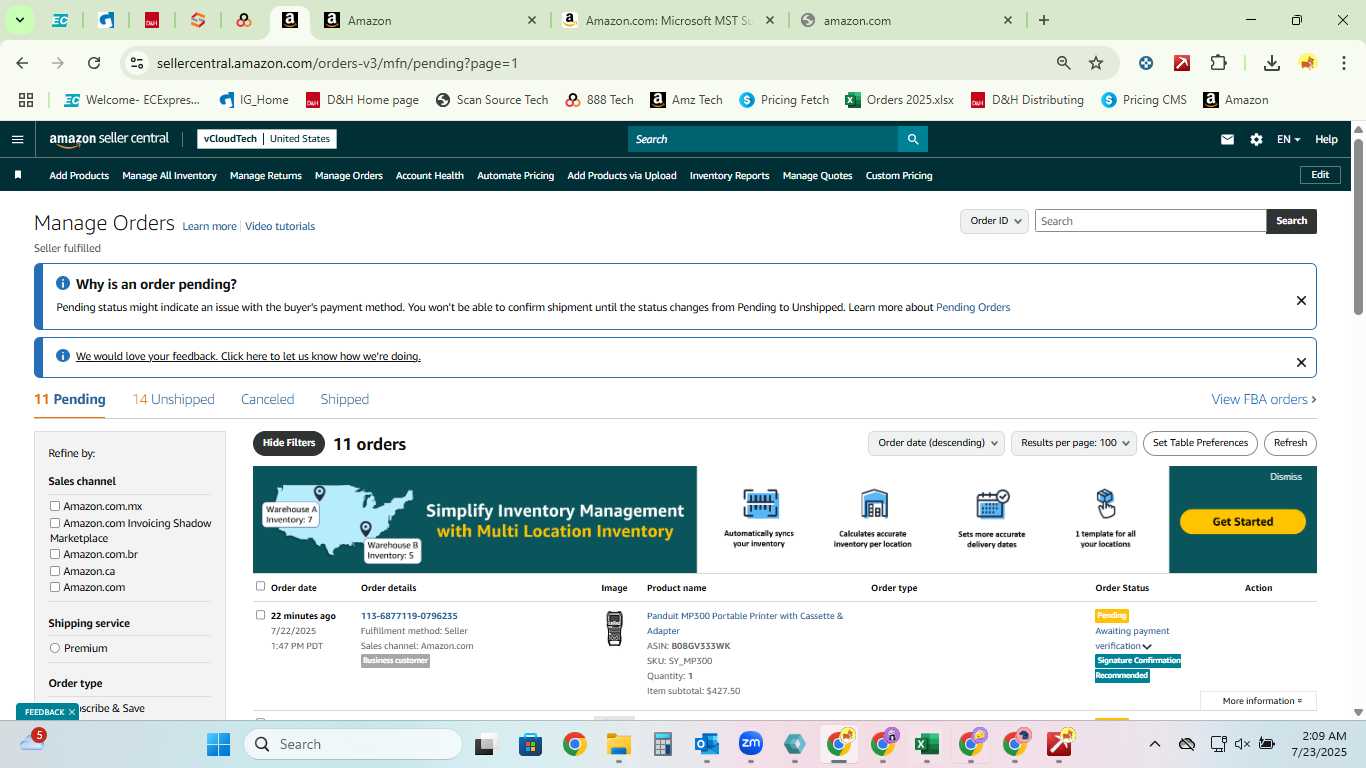This screenshot has width=1366, height=768.
Task: Check the Amazon.com.mx sales channel
Action: tap(55, 506)
